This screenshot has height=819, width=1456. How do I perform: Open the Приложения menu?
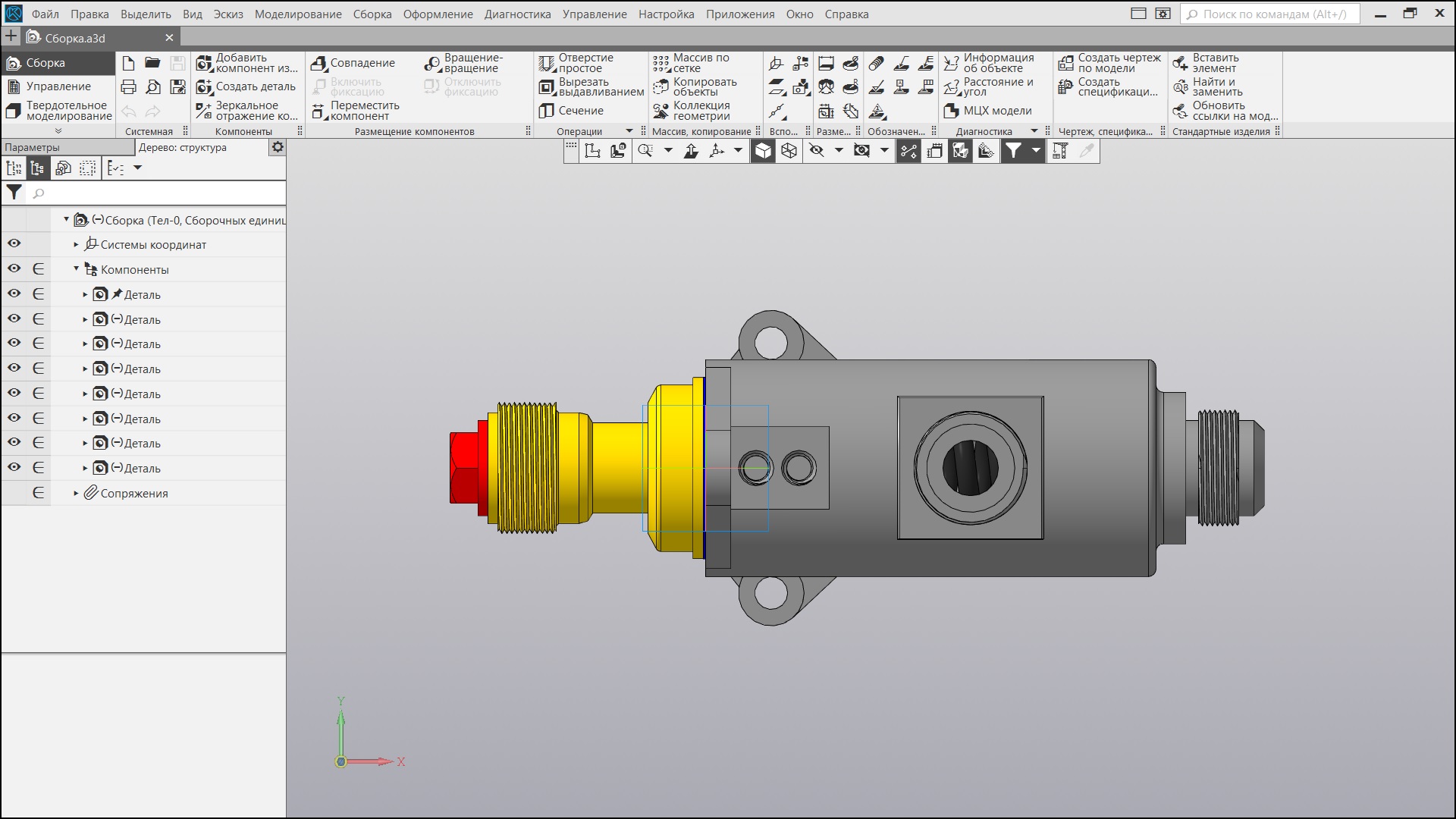(740, 14)
